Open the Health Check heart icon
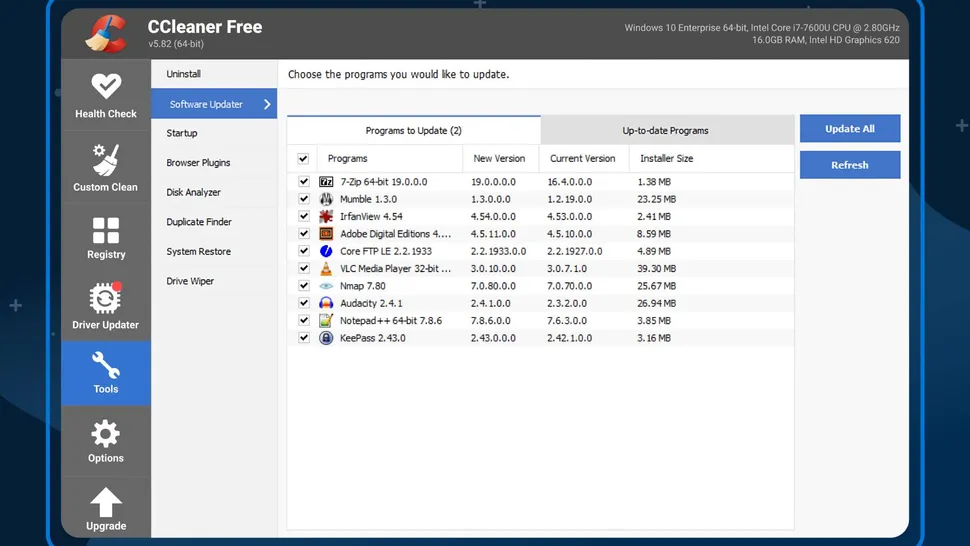 tap(105, 86)
